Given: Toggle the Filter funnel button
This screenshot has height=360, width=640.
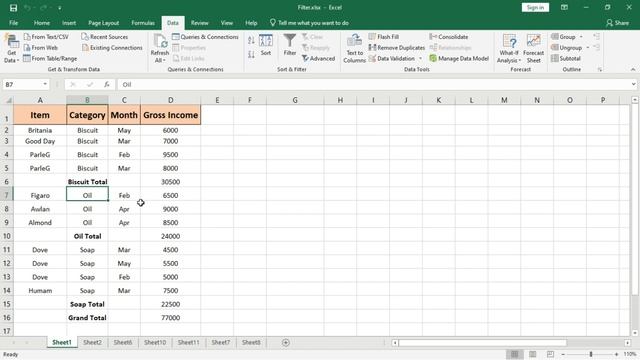Looking at the screenshot, I should point(290,45).
